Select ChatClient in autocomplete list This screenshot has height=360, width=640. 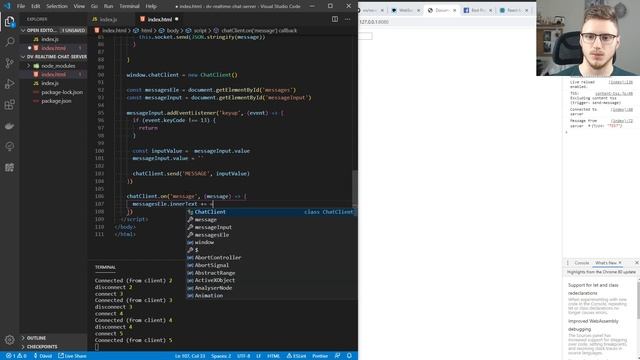point(271,212)
